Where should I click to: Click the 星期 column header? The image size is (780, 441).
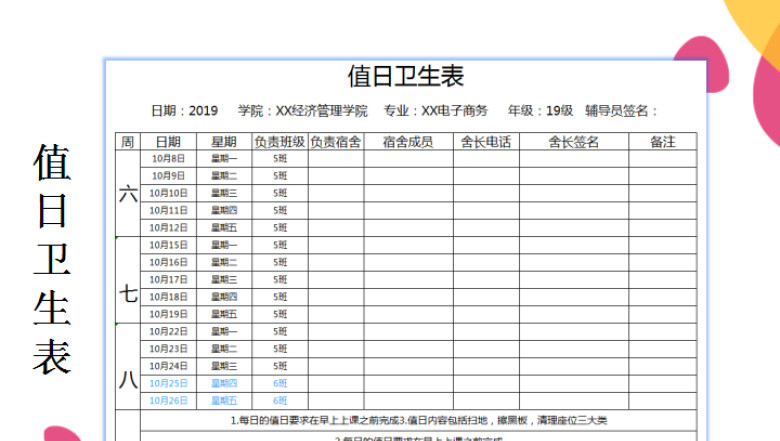point(224,142)
